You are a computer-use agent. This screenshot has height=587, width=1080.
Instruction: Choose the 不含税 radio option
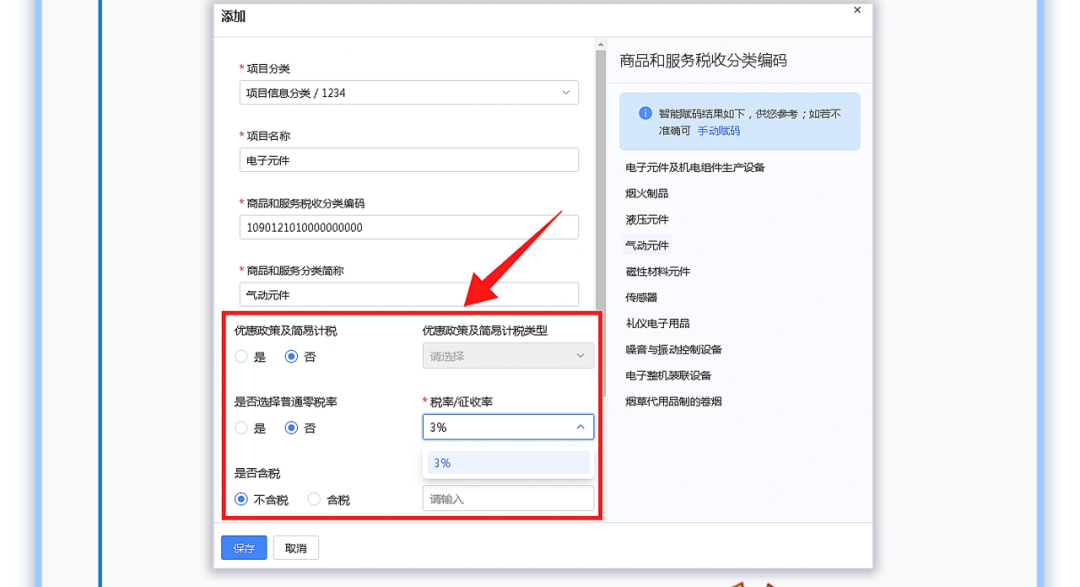(241, 500)
